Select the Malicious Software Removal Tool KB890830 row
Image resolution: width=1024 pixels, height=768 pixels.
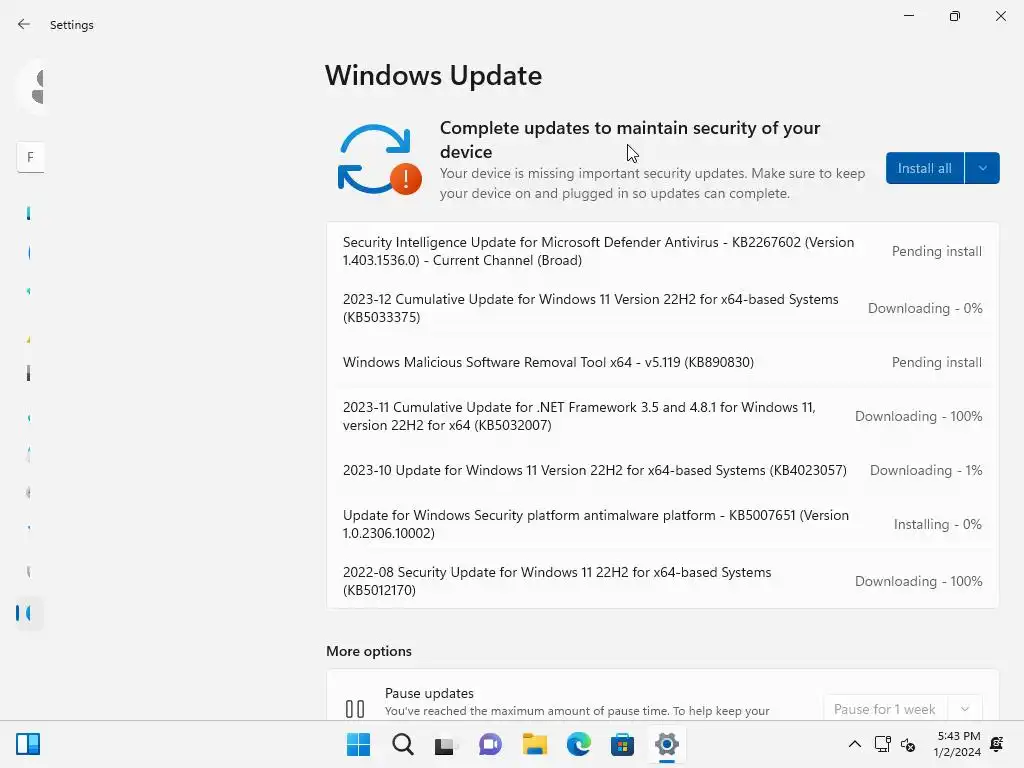click(662, 362)
